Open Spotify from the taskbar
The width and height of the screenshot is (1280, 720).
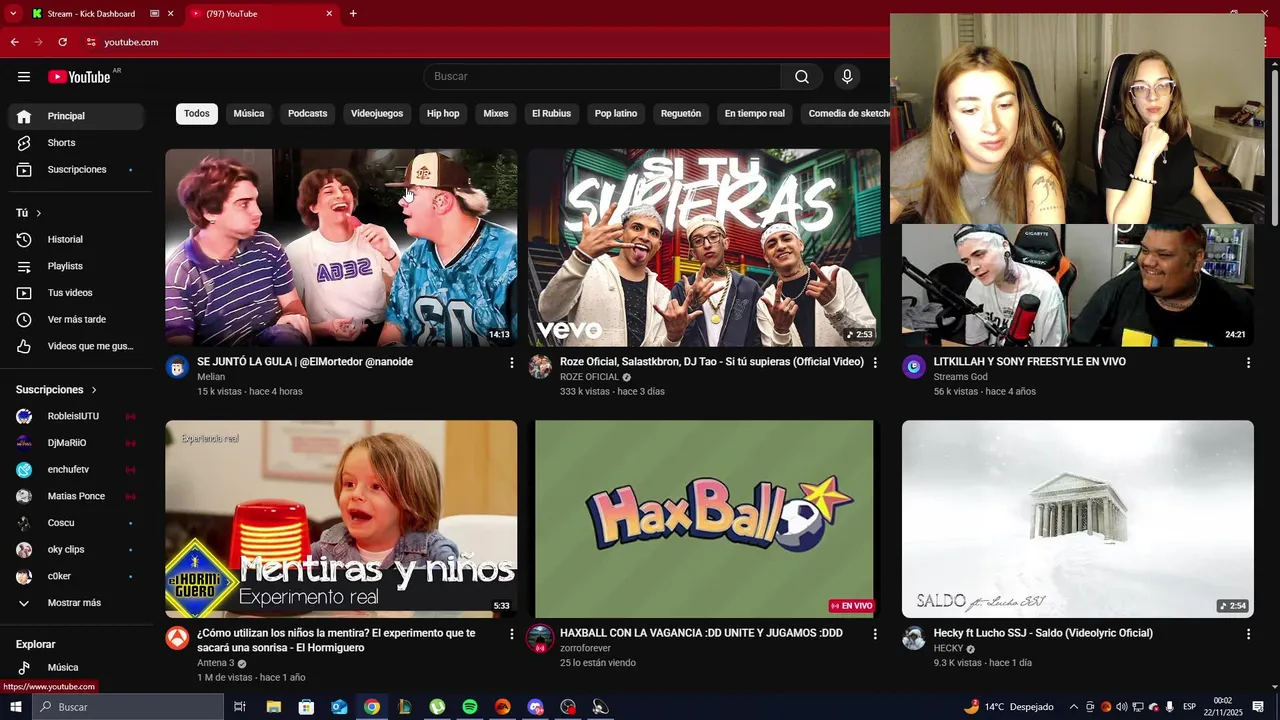click(470, 707)
